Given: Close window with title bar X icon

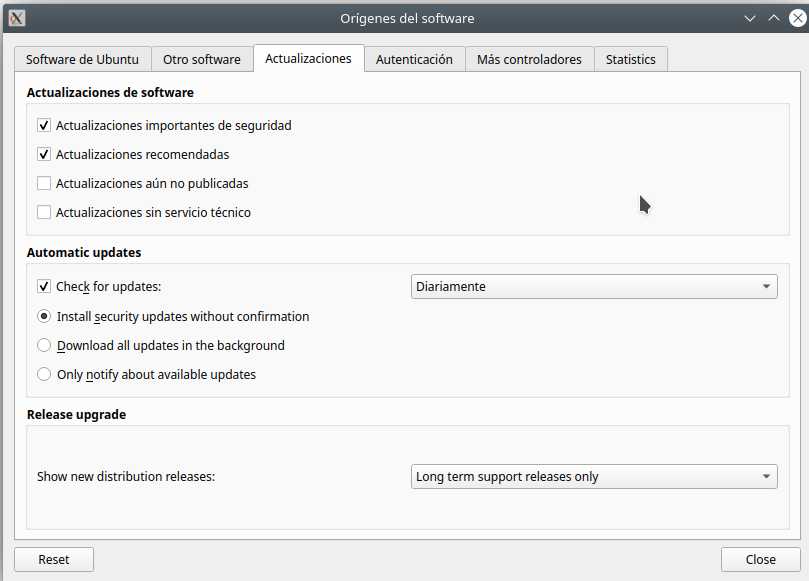Looking at the screenshot, I should tap(794, 18).
